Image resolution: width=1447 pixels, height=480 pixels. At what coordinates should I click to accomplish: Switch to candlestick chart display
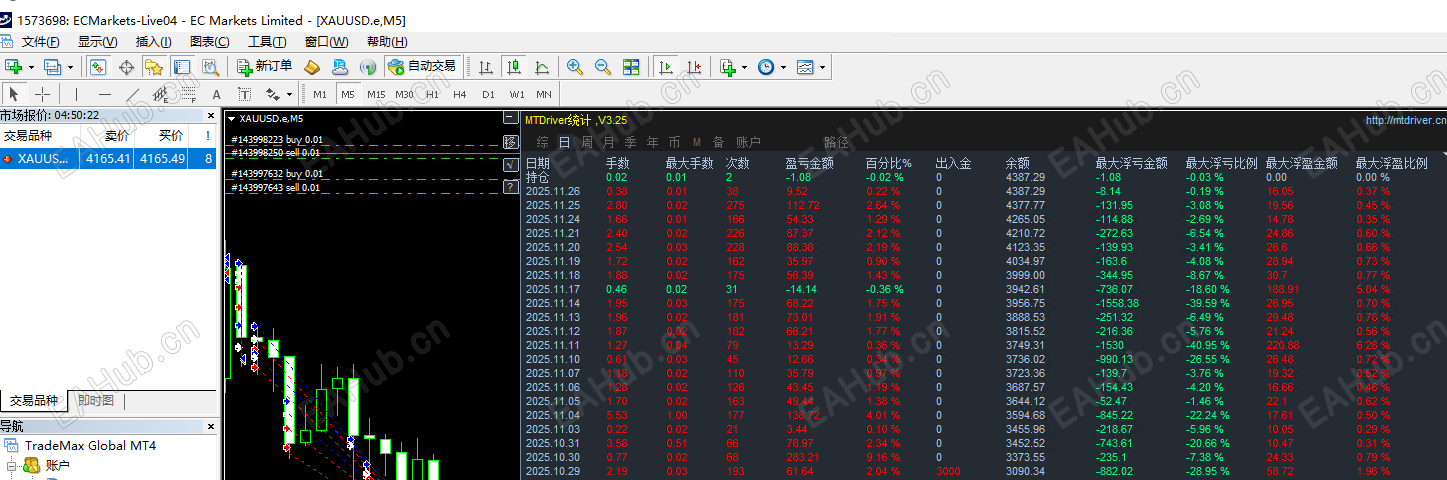pos(514,67)
